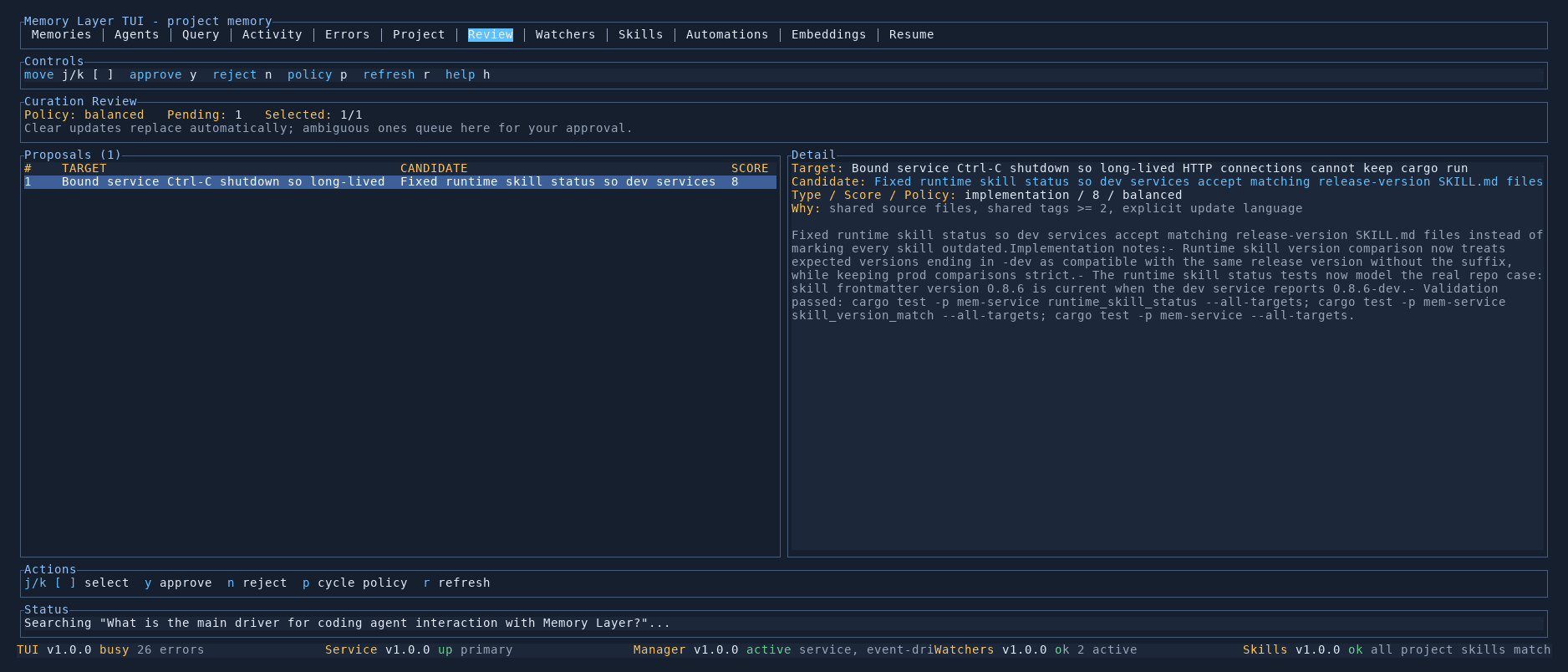The height and width of the screenshot is (672, 1568).
Task: Click the Status 'Searching' message
Action: pos(348,623)
